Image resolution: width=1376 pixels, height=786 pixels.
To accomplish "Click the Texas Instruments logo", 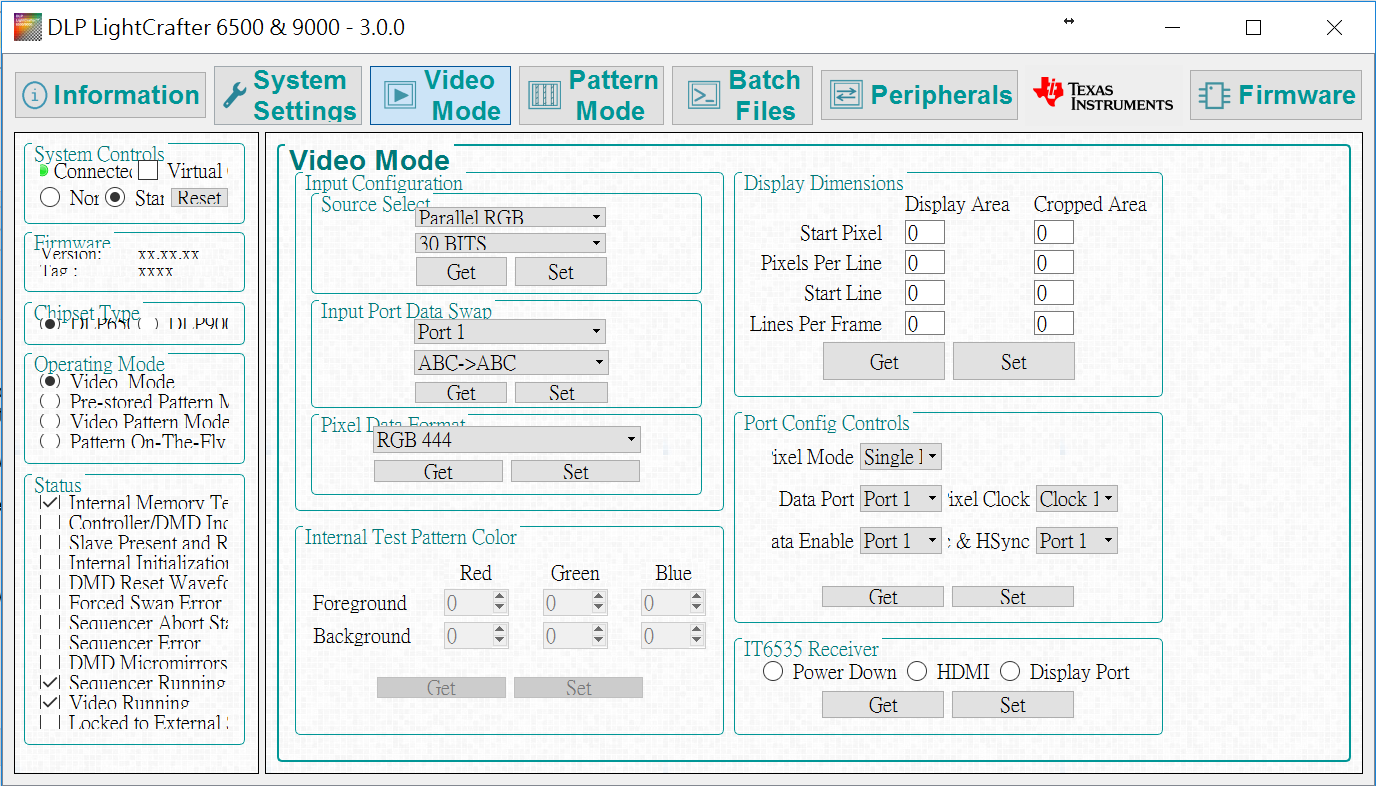I will click(x=1104, y=93).
